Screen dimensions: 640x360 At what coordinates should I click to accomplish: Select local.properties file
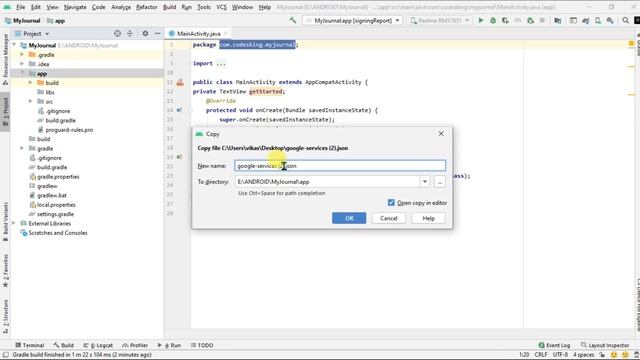[56, 204]
